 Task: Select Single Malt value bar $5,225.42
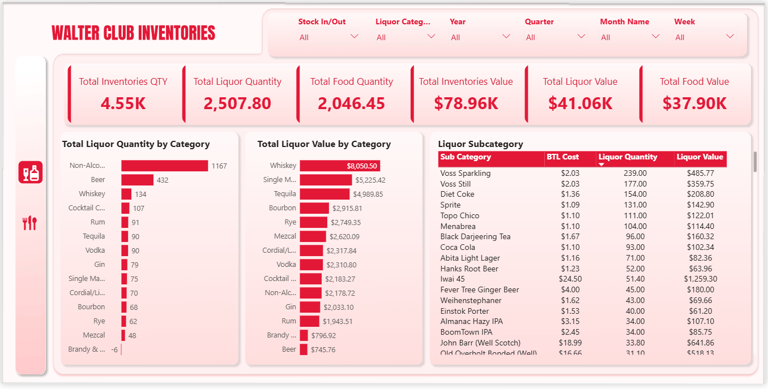tap(326, 180)
